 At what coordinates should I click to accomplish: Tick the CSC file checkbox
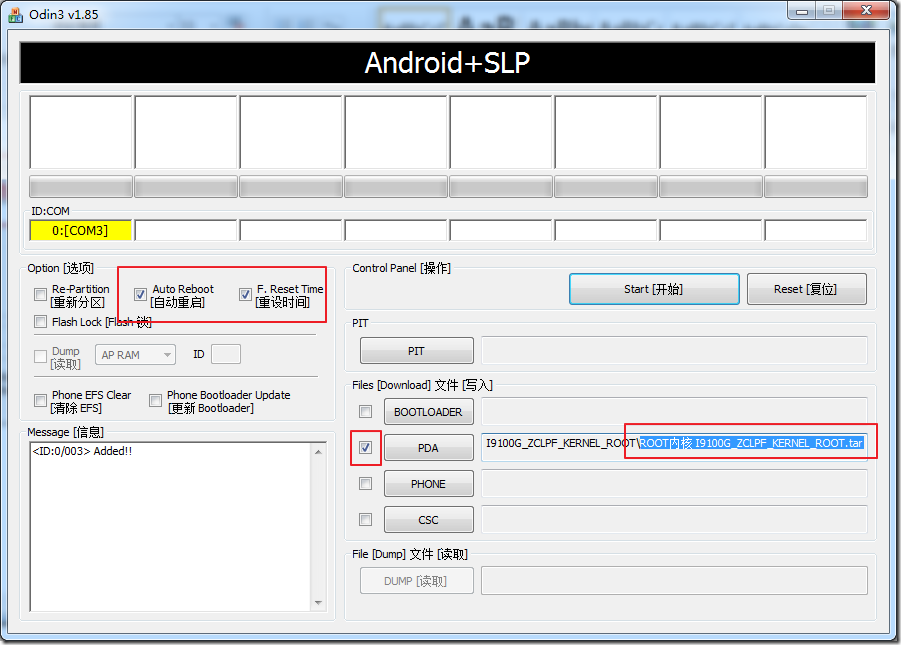(x=365, y=520)
